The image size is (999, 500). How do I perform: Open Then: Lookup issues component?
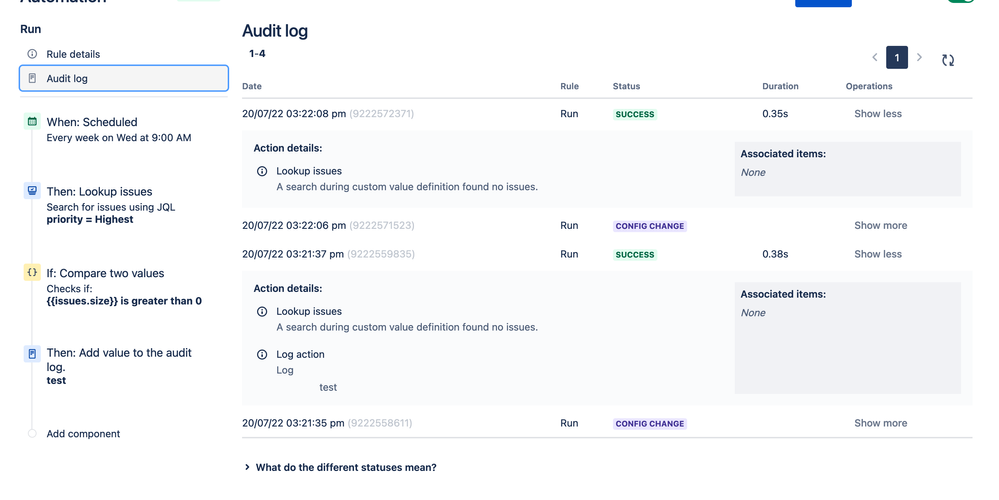tap(111, 205)
